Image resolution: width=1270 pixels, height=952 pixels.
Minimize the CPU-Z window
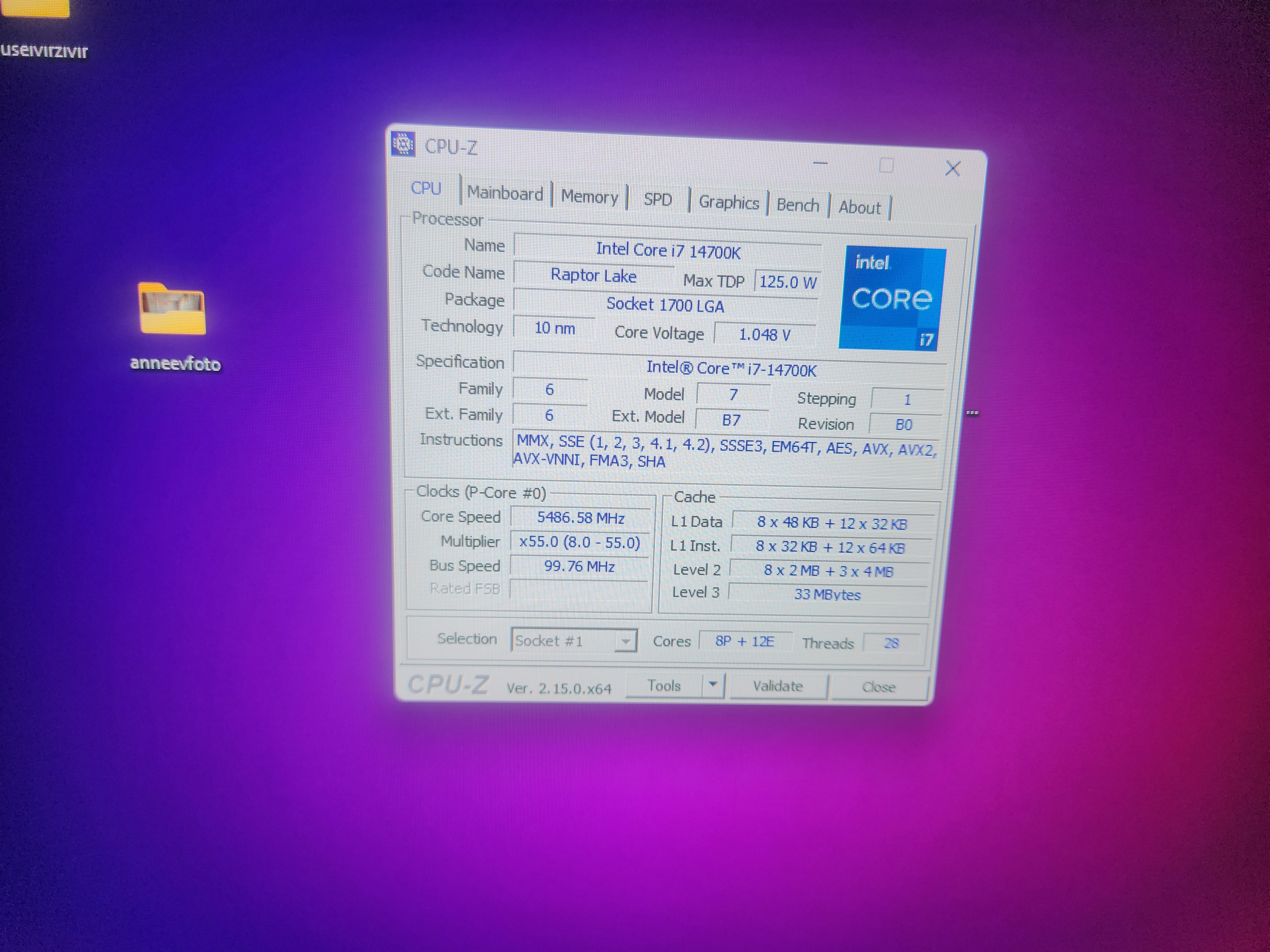tap(820, 163)
